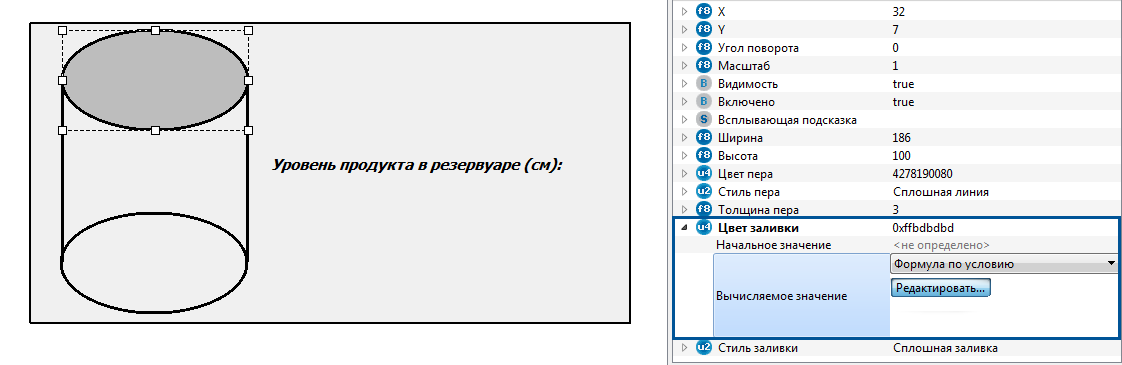The image size is (1122, 365).
Task: Select the Толщина пера value 3
Action: pos(897,210)
